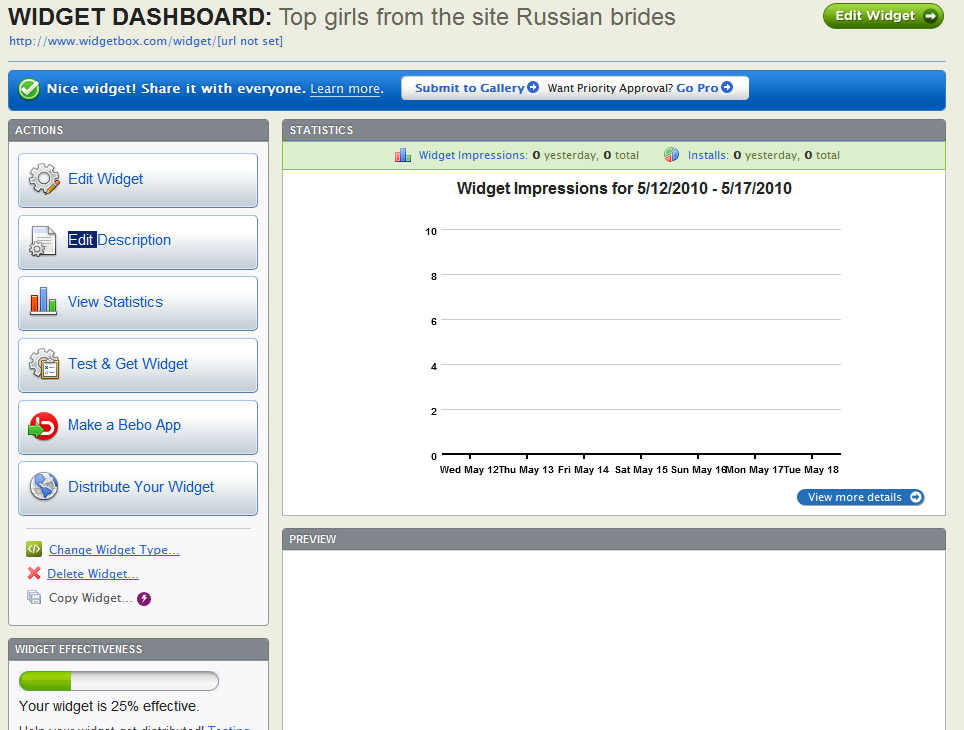Click the Statistics panel header
This screenshot has width=964, height=730.
(614, 130)
